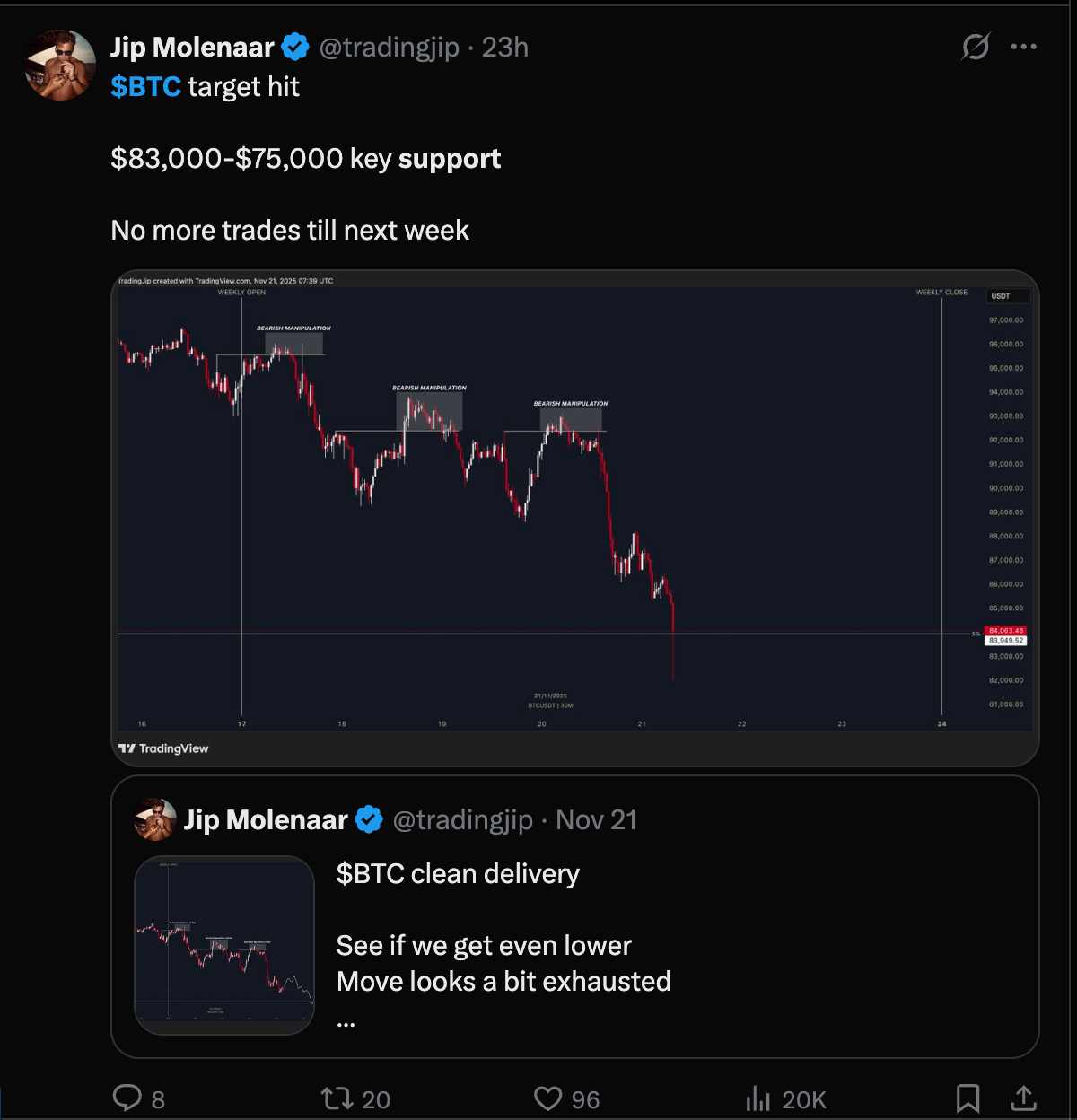1077x1120 pixels.
Task: Click the share upload arrow icon
Action: coord(1023,1098)
